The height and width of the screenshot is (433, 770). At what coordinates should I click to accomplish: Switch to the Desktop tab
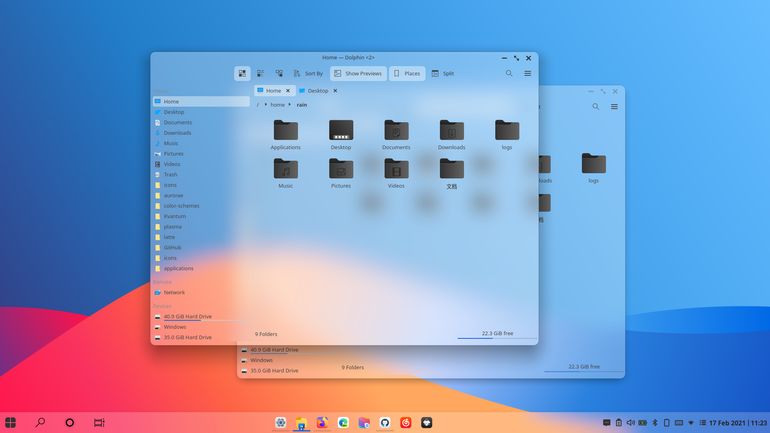pos(318,91)
